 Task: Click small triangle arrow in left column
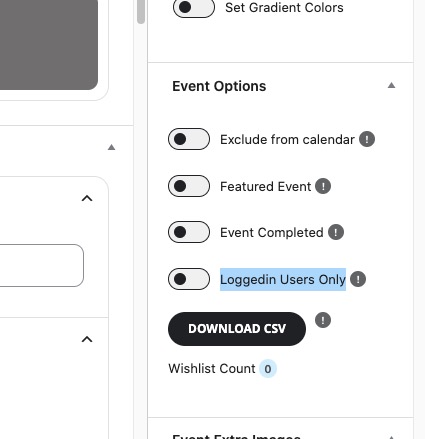click(x=111, y=147)
